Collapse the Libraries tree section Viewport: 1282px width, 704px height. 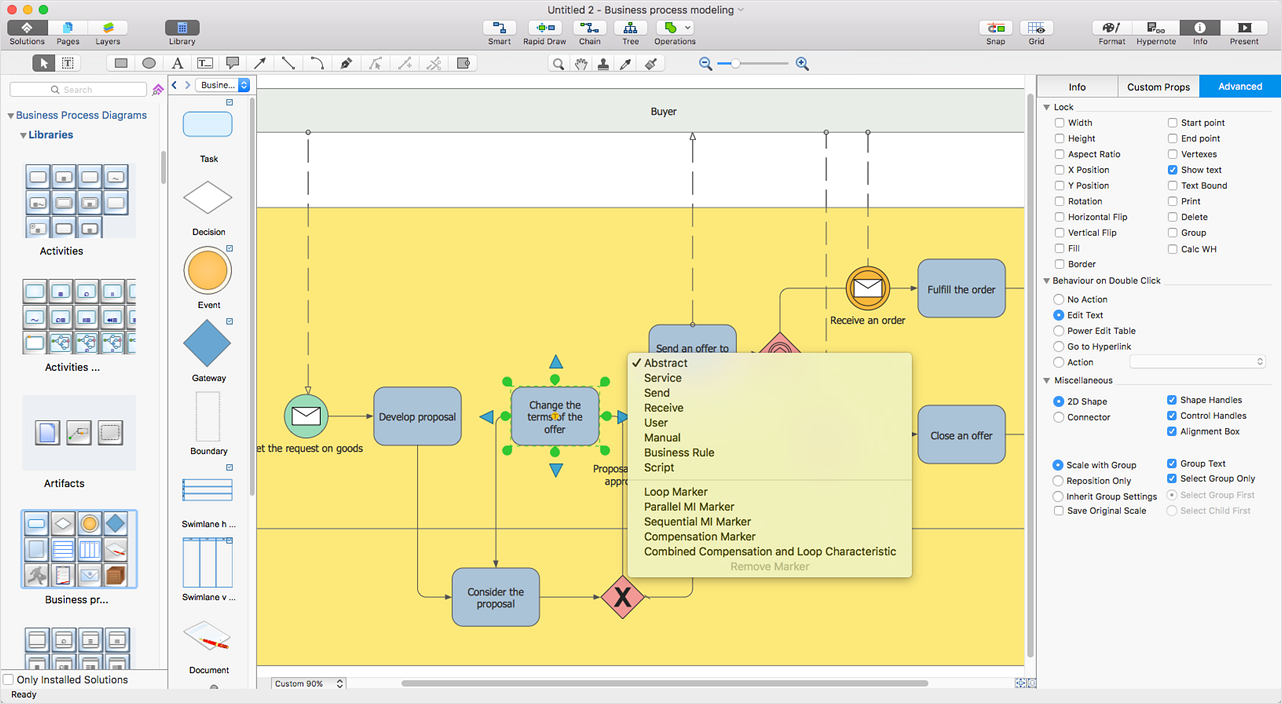point(23,135)
